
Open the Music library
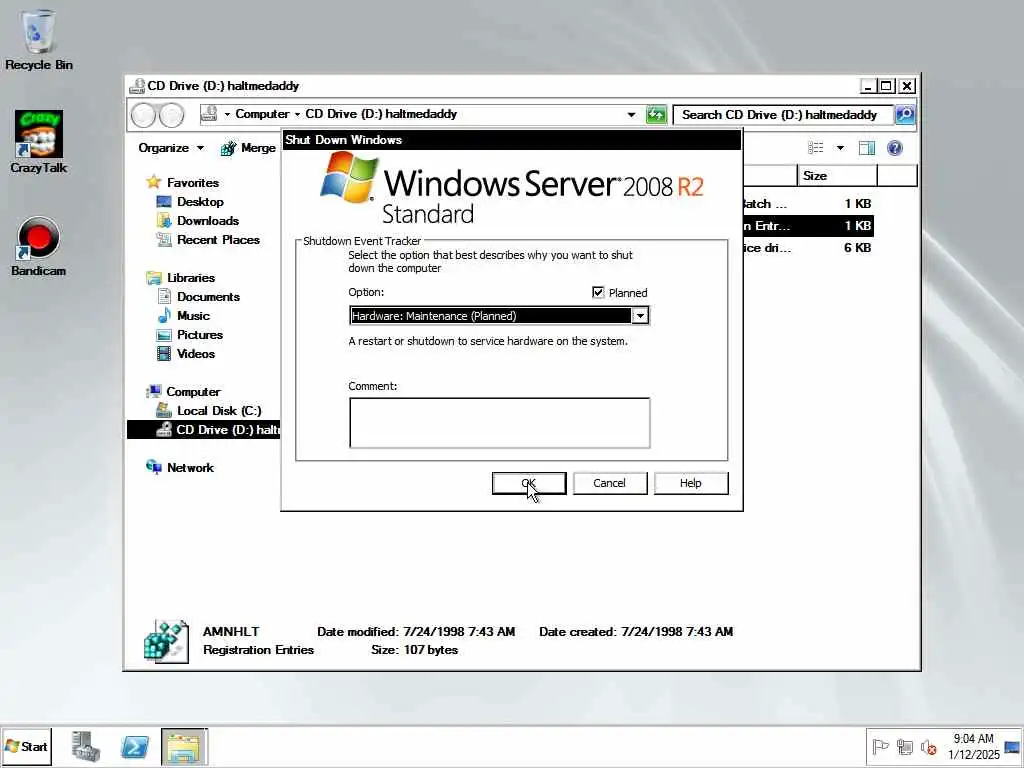point(193,315)
